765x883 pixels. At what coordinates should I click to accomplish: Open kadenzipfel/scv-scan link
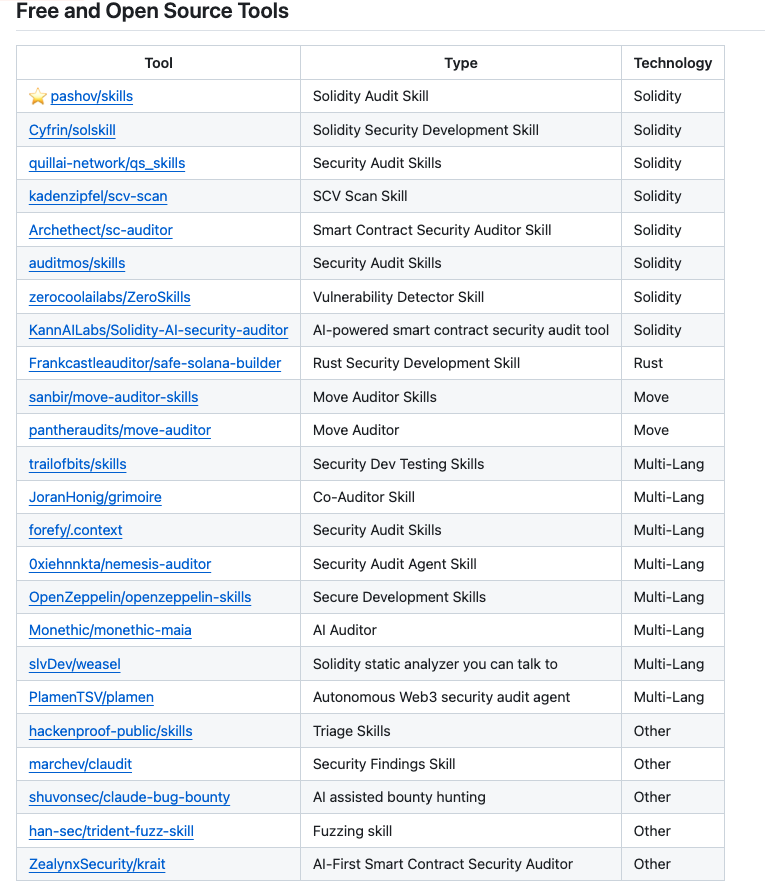98,197
